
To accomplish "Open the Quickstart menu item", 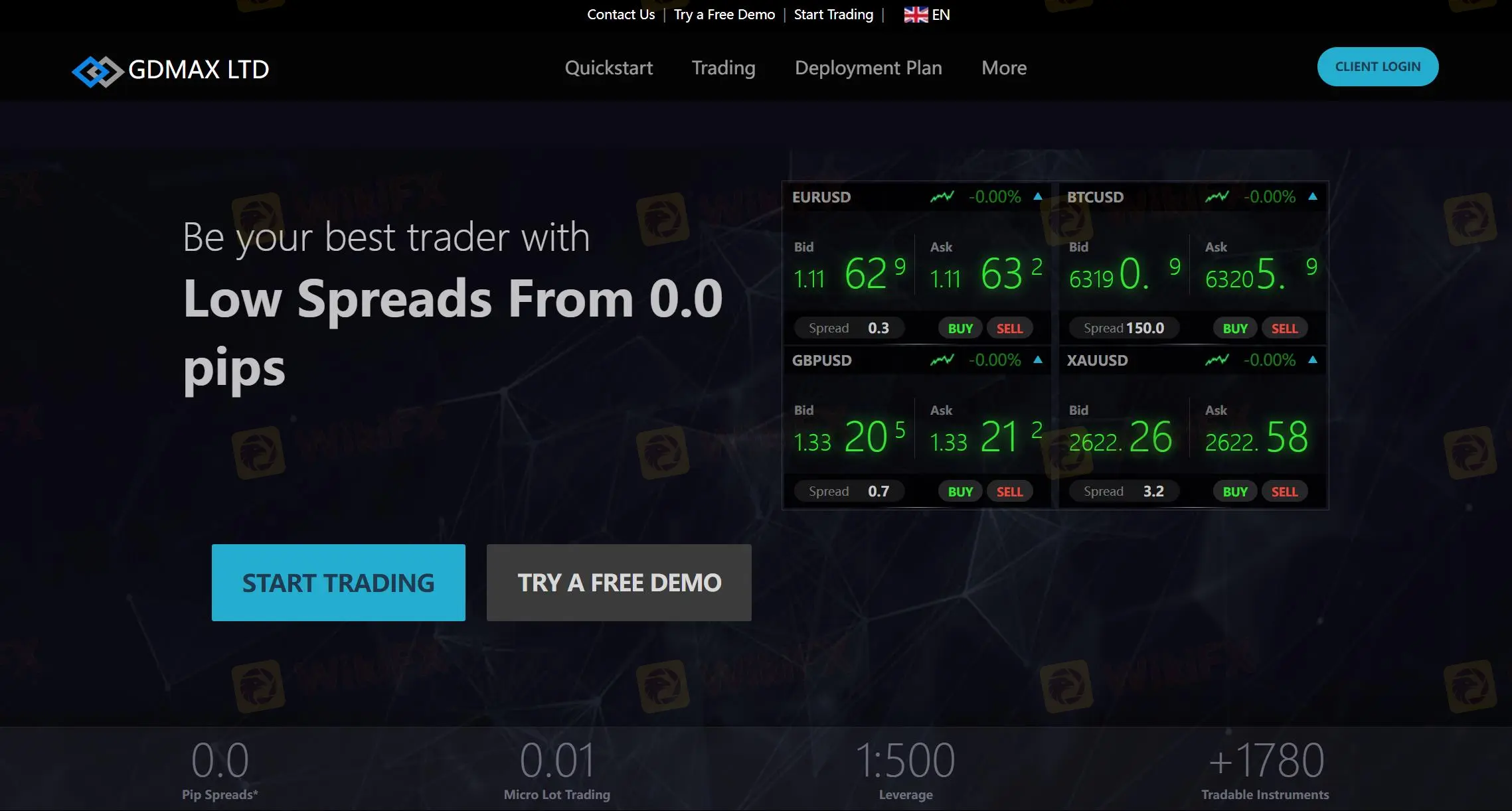I will pyautogui.click(x=608, y=67).
